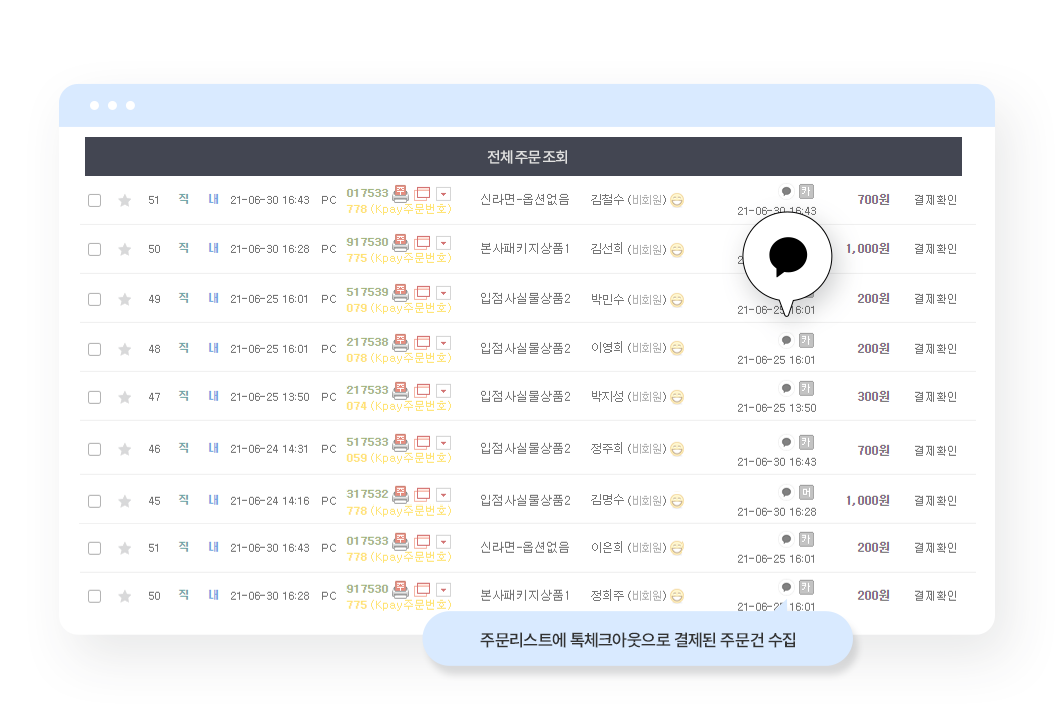Check the box on the bottom 정희주 order row
The height and width of the screenshot is (704, 1055).
(94, 596)
